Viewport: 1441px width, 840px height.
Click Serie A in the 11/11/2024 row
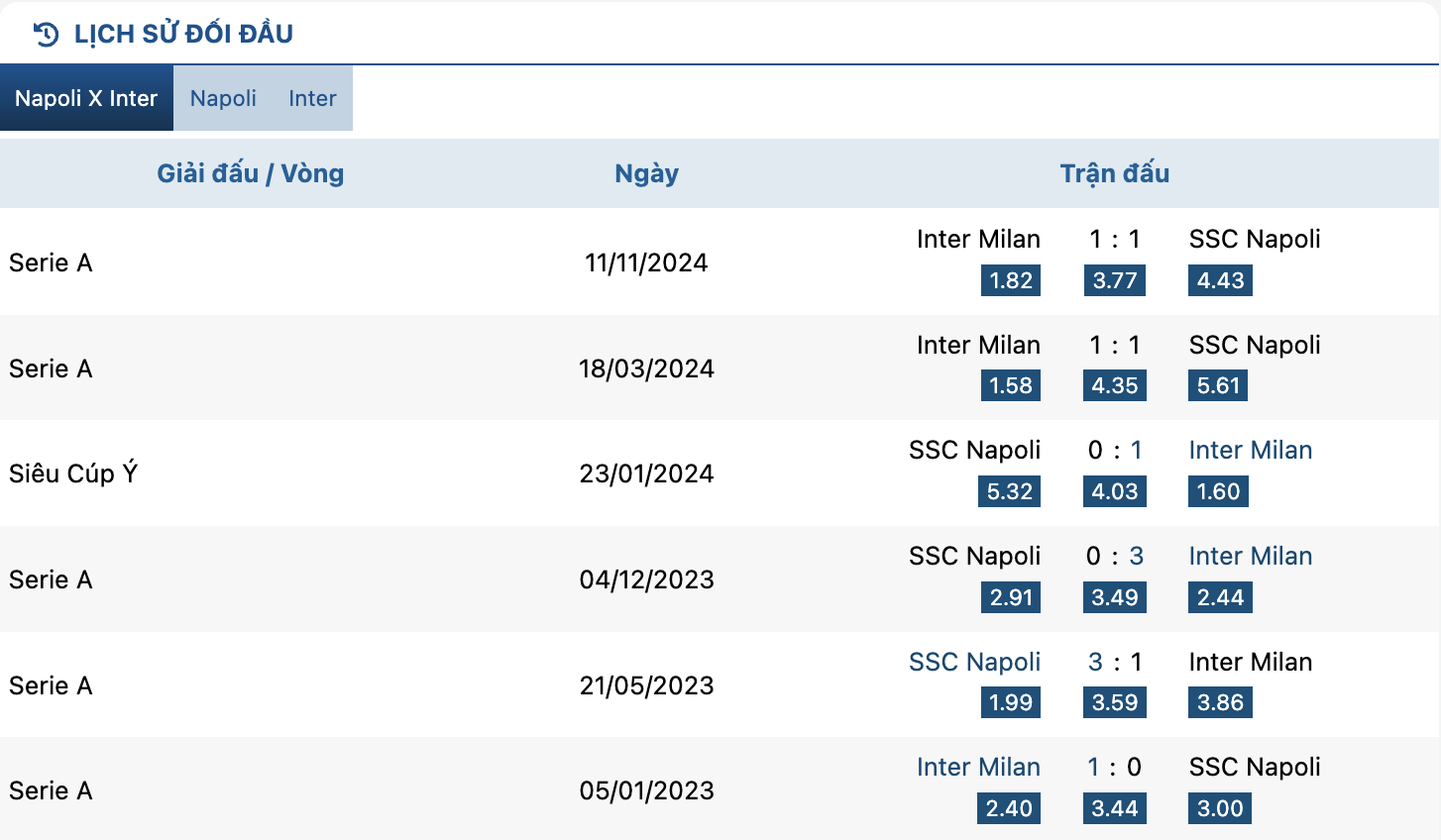coord(51,262)
